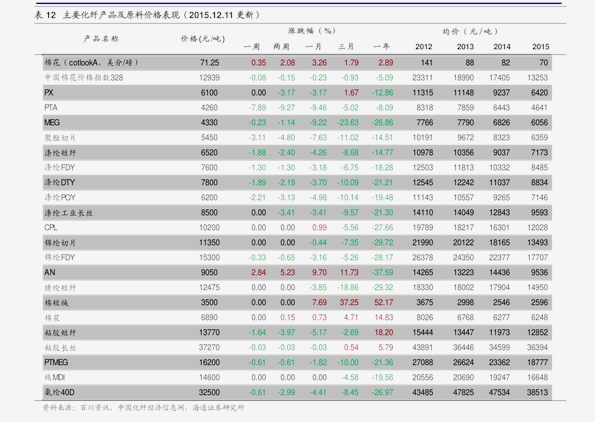Click the table title dated 2015.12.11
Viewport: 595px width, 422px height.
click(147, 15)
